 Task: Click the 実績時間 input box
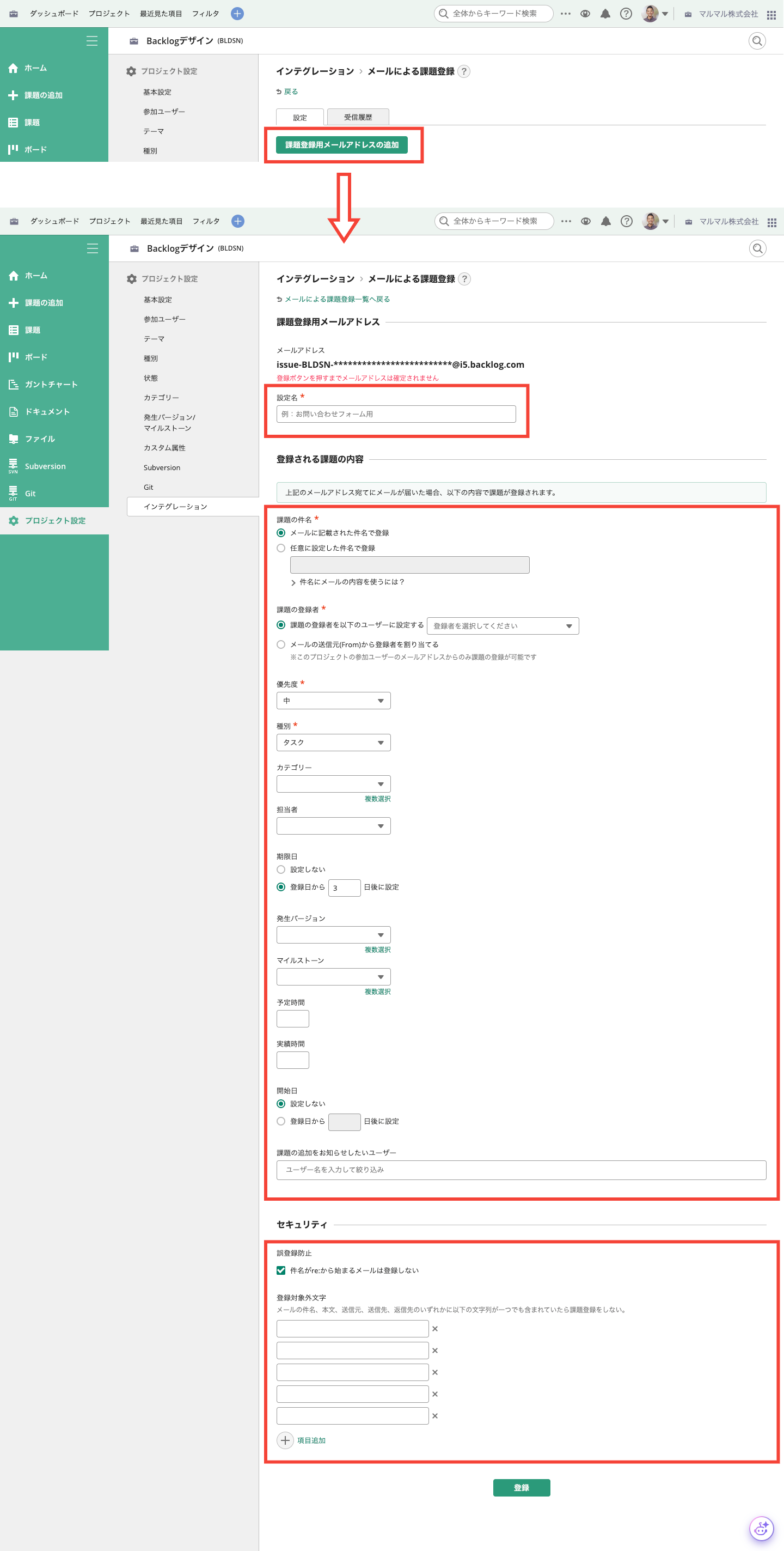click(x=293, y=1060)
